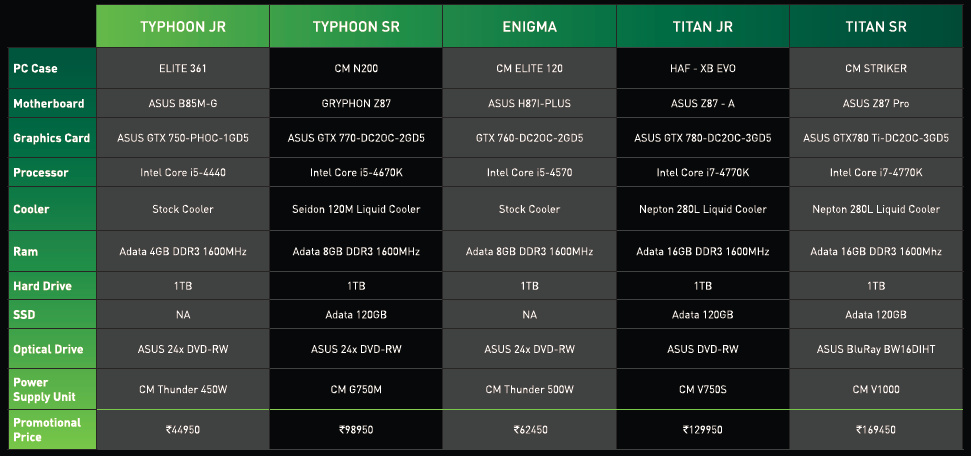The height and width of the screenshot is (456, 971).
Task: Click the Intel Core i5-4440 cell
Action: point(183,172)
